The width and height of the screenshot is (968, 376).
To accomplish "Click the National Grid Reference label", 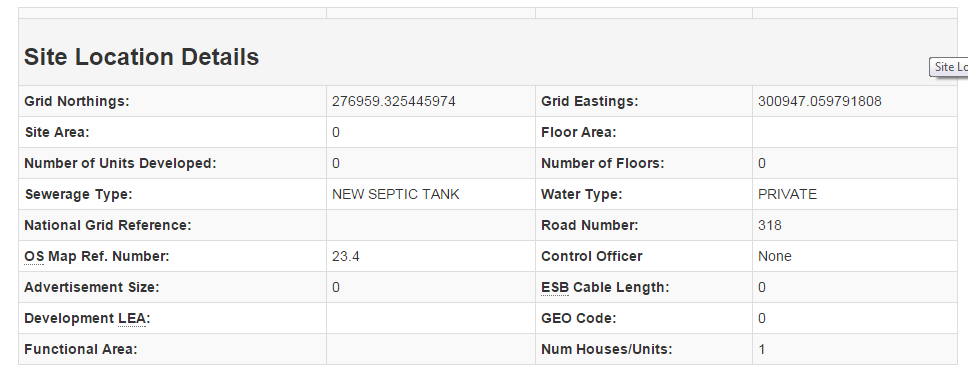I will click(x=108, y=225).
